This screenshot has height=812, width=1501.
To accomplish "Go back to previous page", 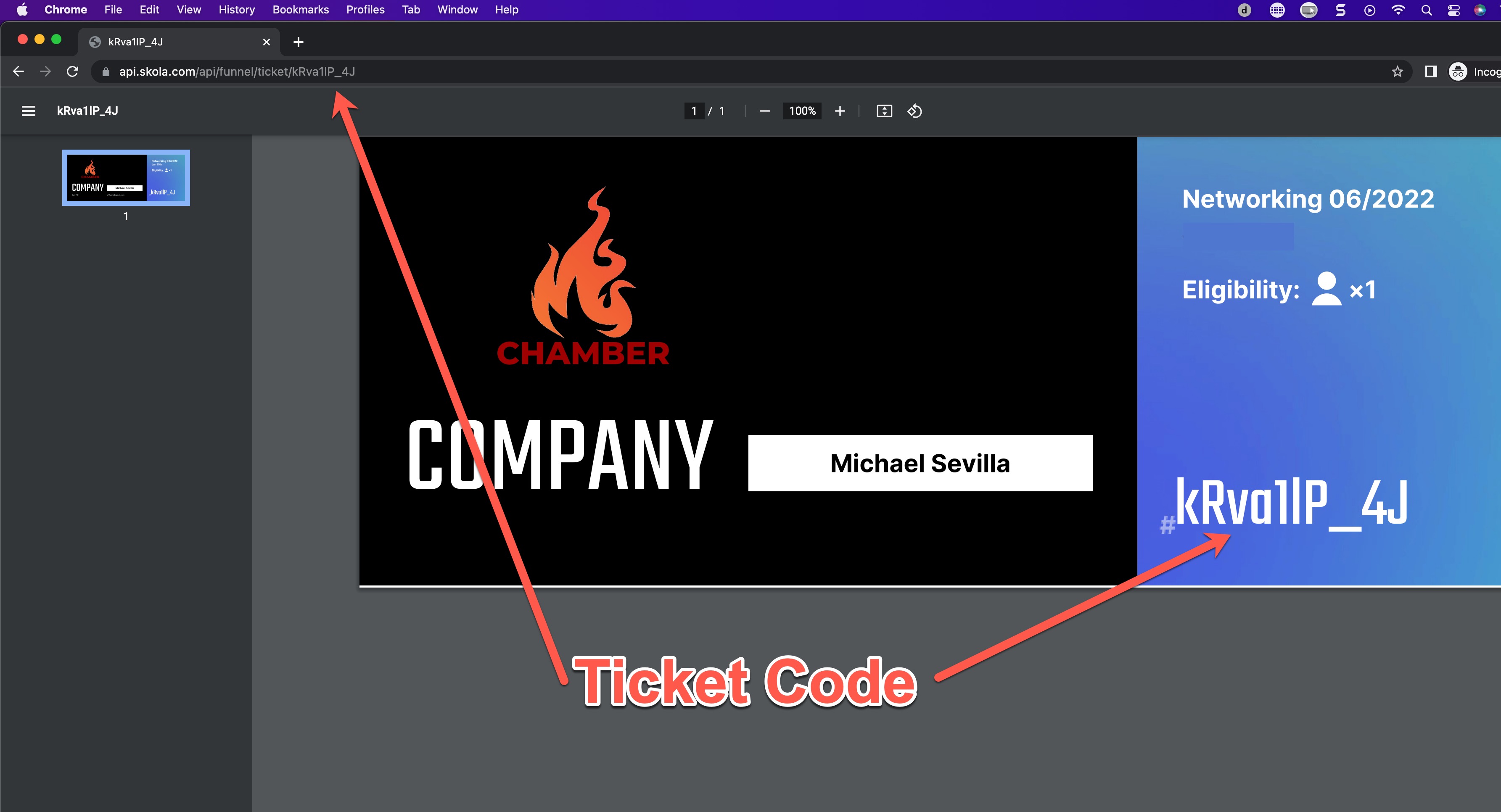I will 18,71.
